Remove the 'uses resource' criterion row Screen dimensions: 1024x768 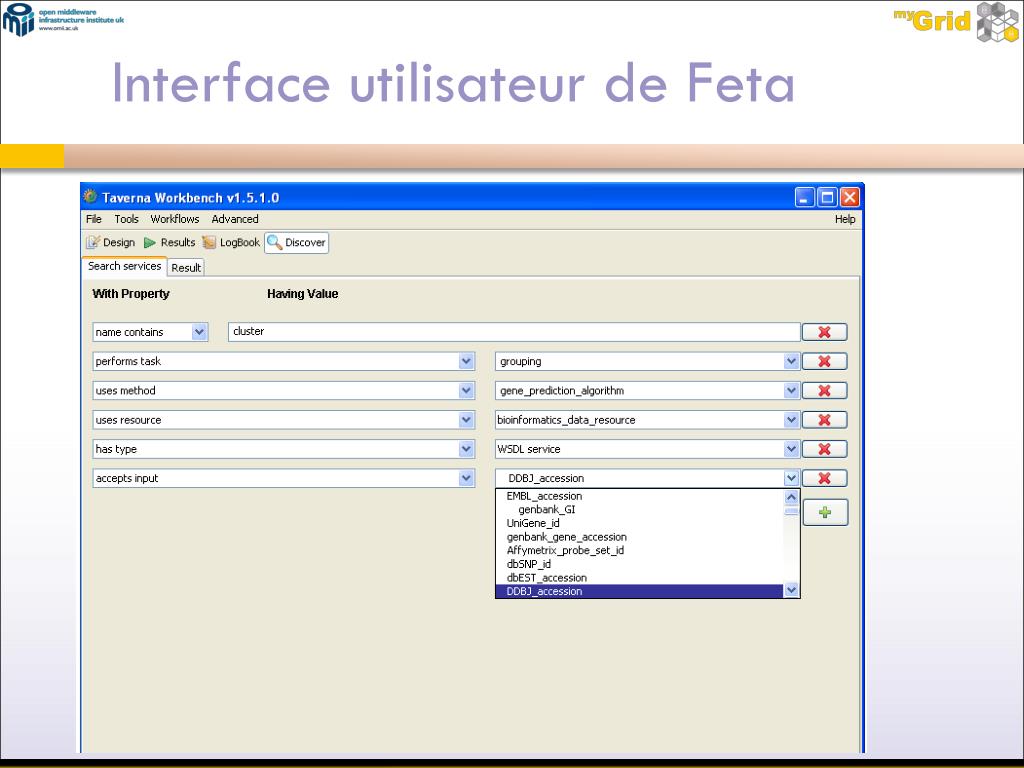(x=824, y=420)
